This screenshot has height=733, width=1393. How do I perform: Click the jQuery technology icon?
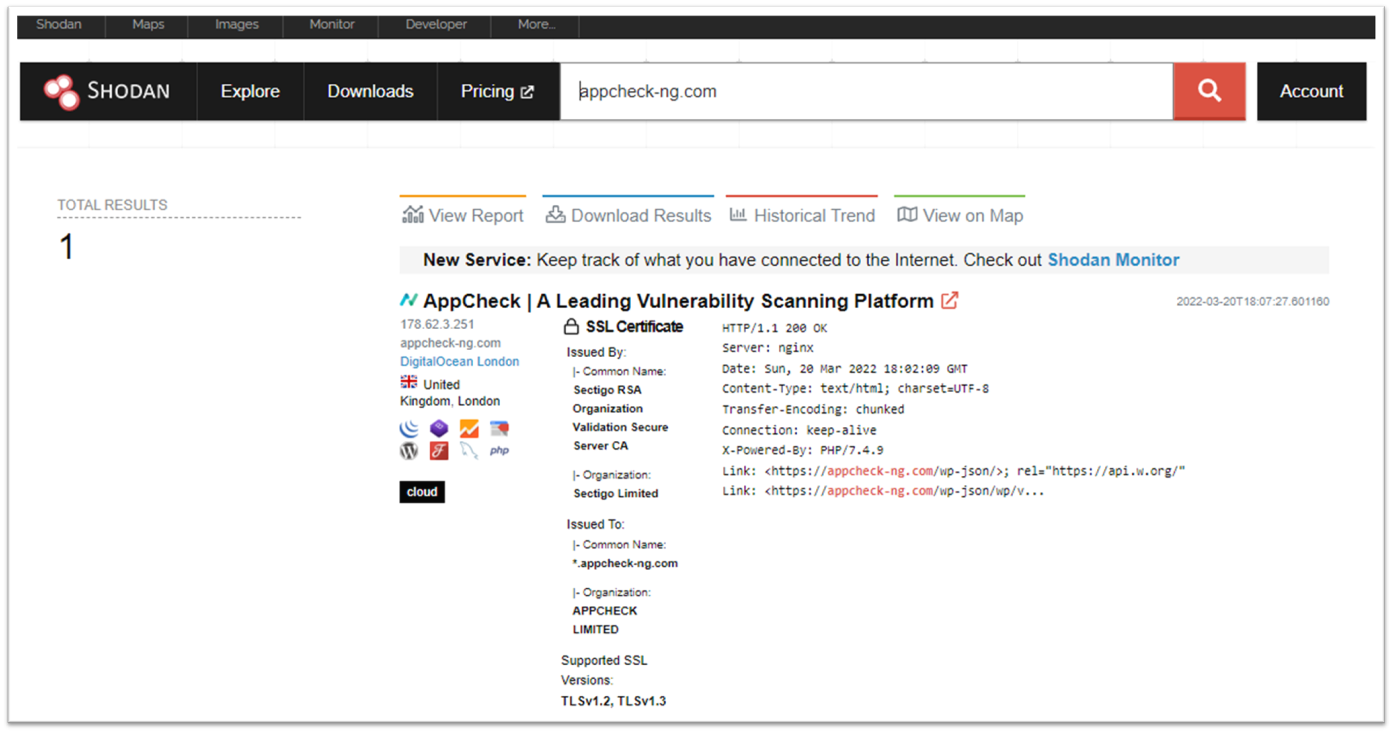tap(409, 429)
